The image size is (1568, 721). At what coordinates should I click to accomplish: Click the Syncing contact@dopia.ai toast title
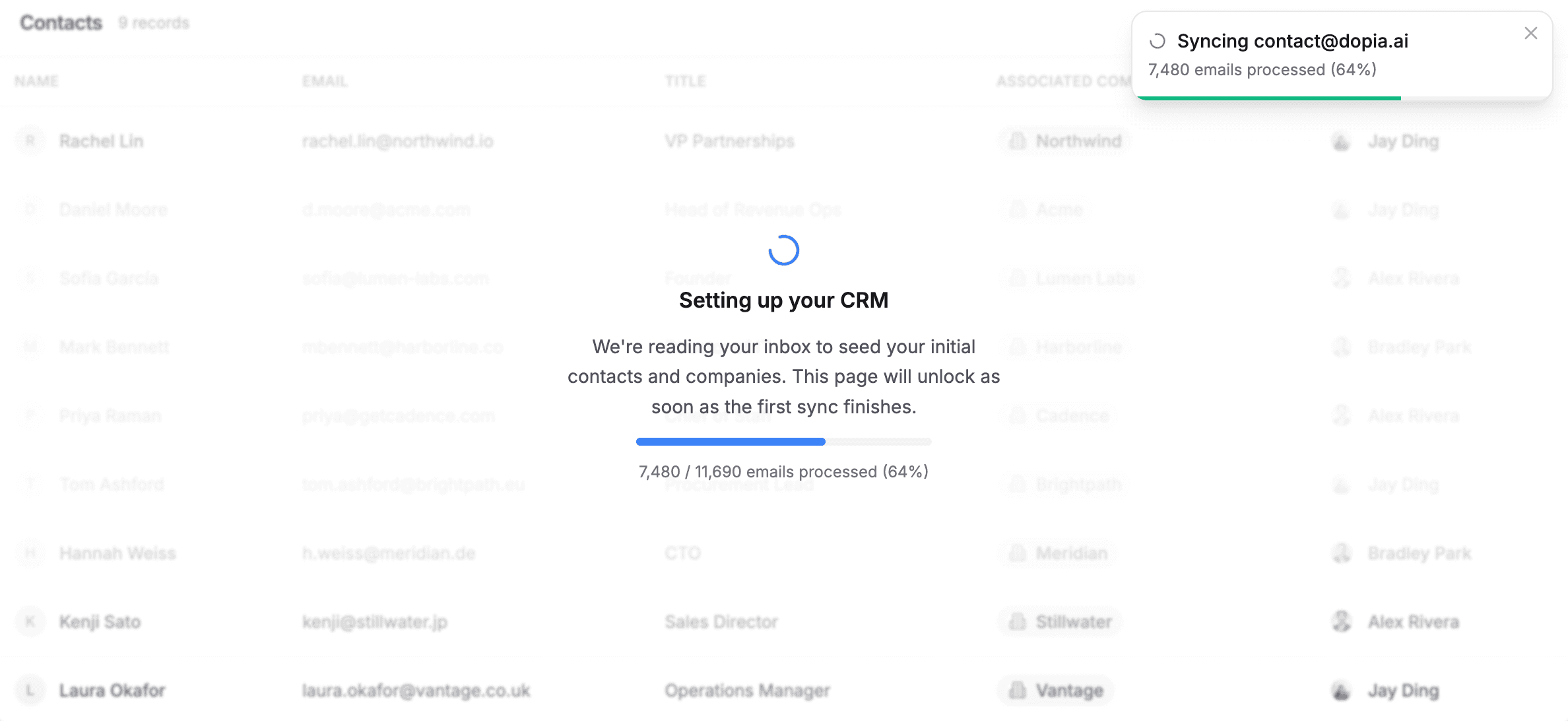(x=1293, y=41)
